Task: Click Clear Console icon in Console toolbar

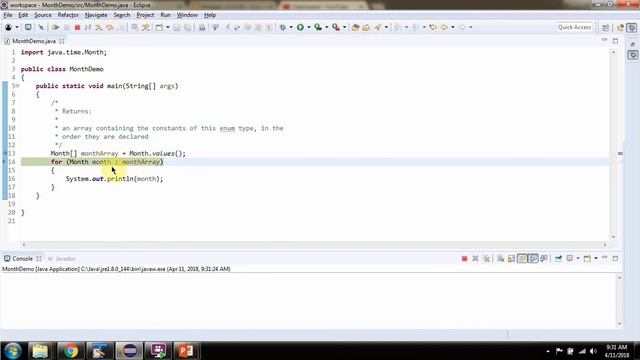Action: tap(500, 258)
